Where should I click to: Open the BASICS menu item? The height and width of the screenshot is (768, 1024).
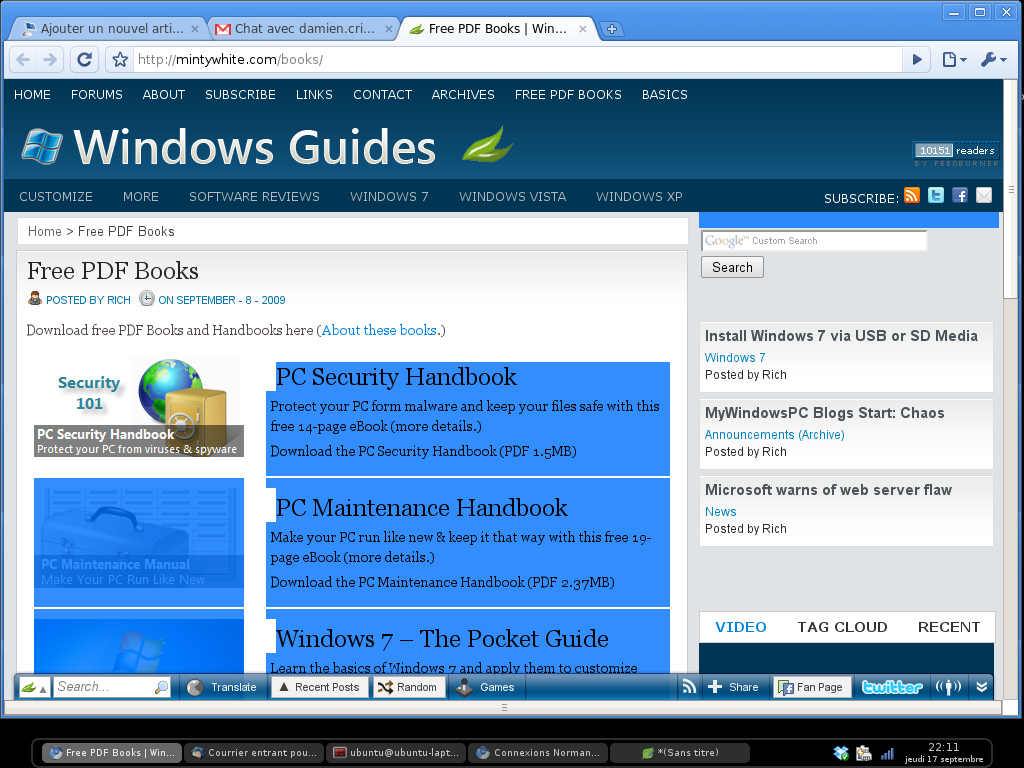[x=665, y=95]
